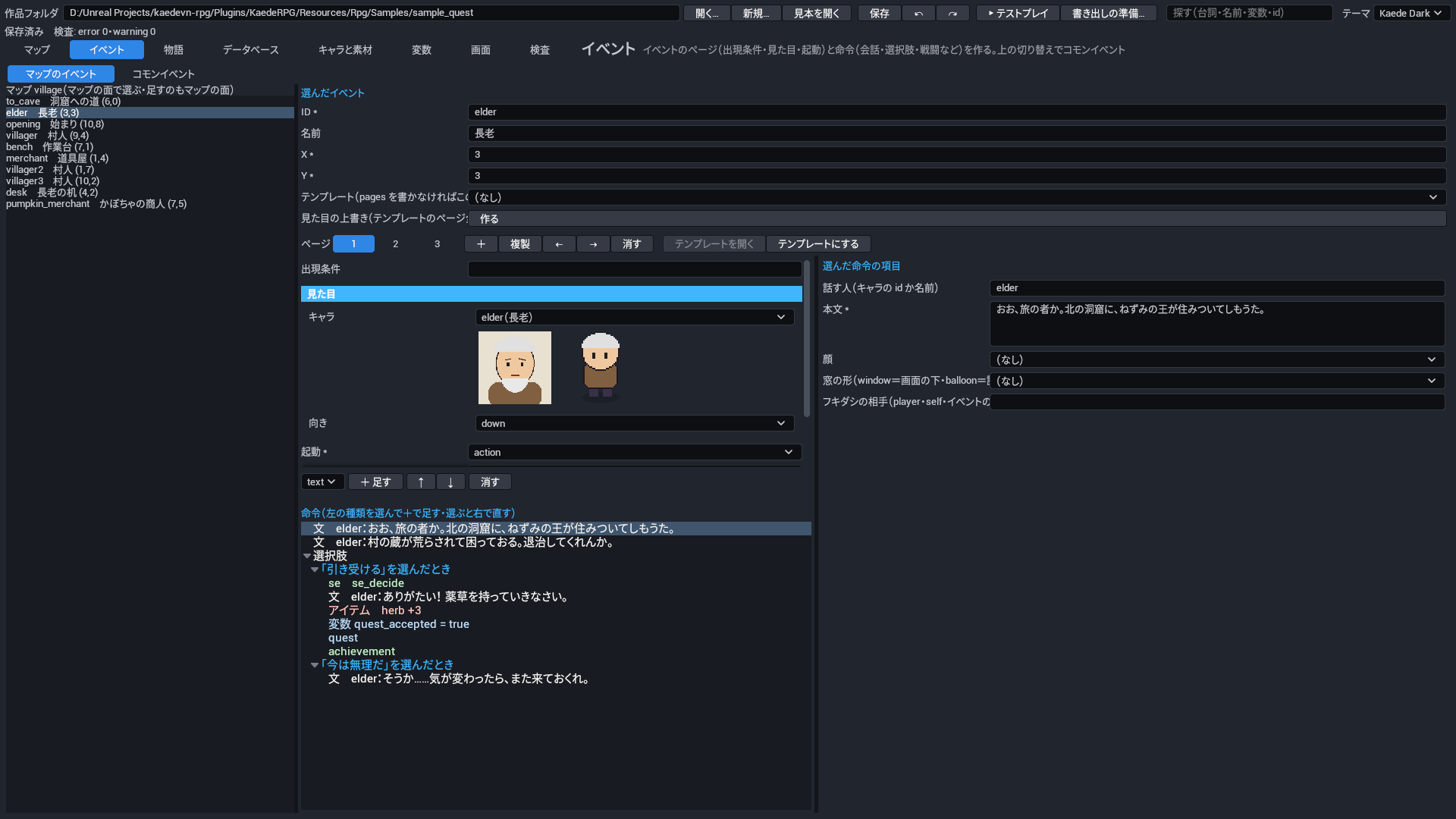Click the 出現条件 input field

(x=635, y=269)
